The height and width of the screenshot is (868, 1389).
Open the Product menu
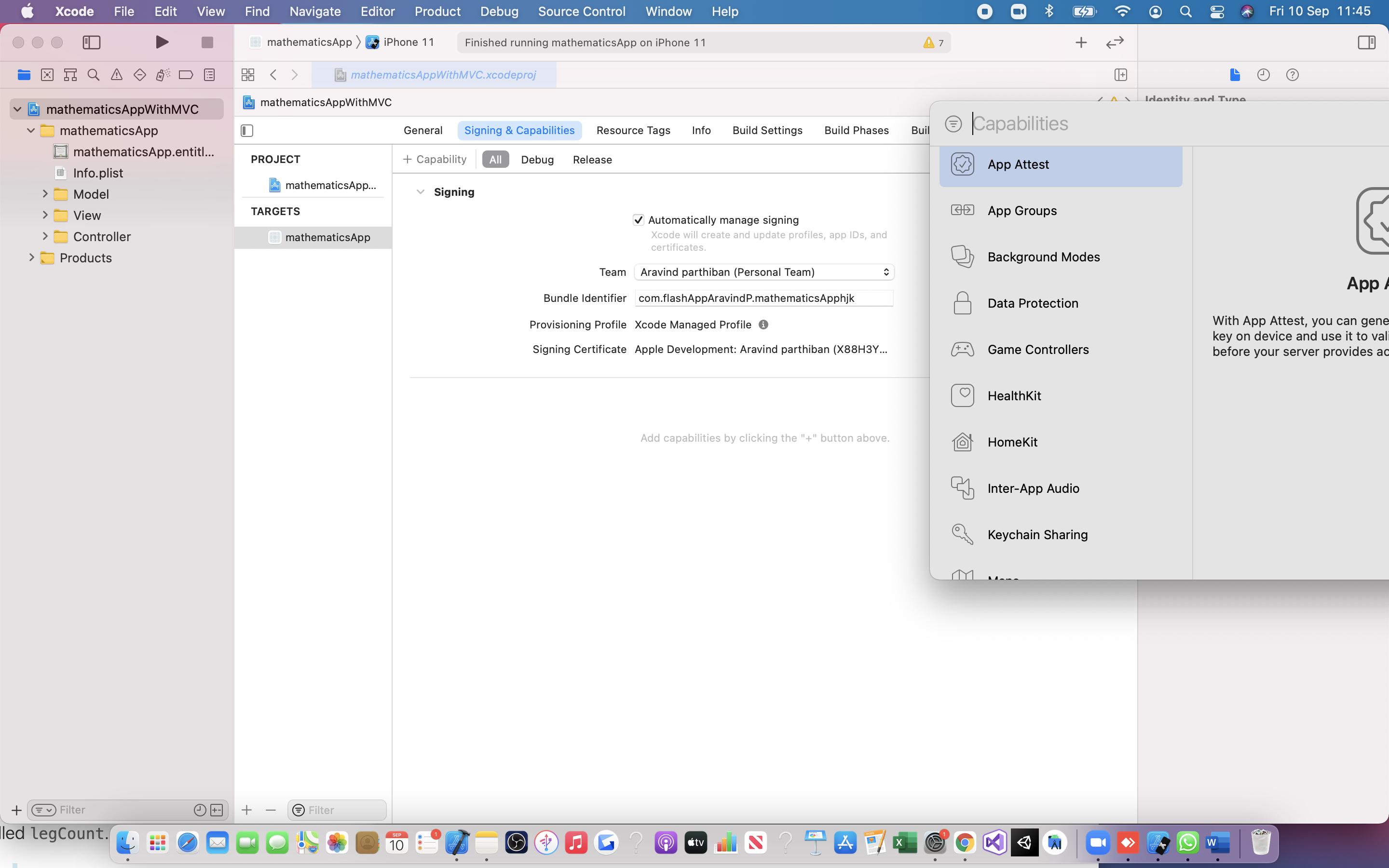437,12
